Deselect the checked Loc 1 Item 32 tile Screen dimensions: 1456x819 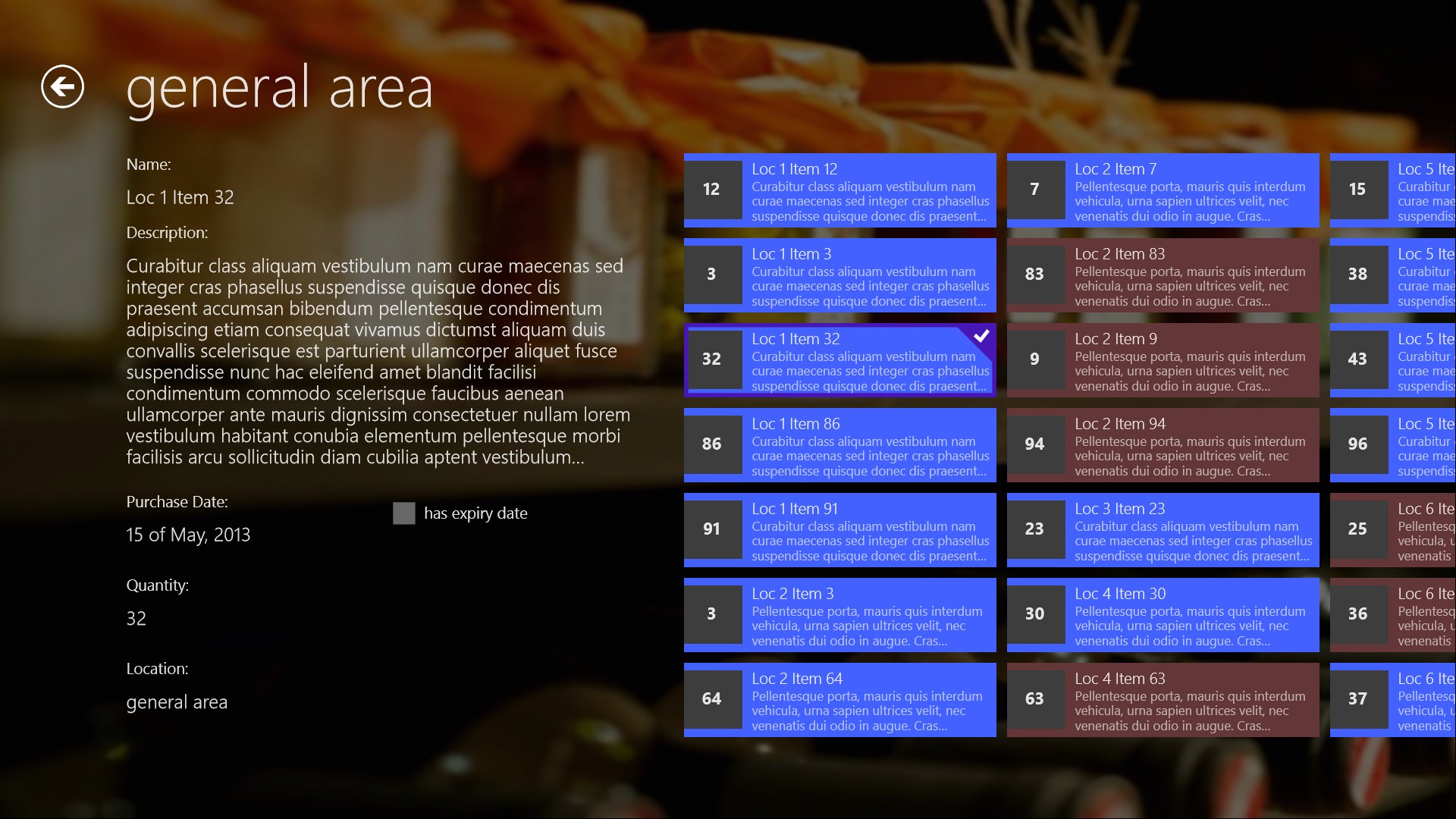tap(839, 360)
